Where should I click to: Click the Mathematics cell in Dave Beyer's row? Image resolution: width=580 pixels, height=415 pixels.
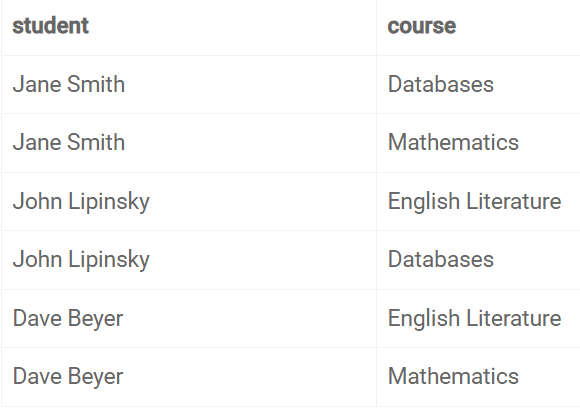pos(453,376)
